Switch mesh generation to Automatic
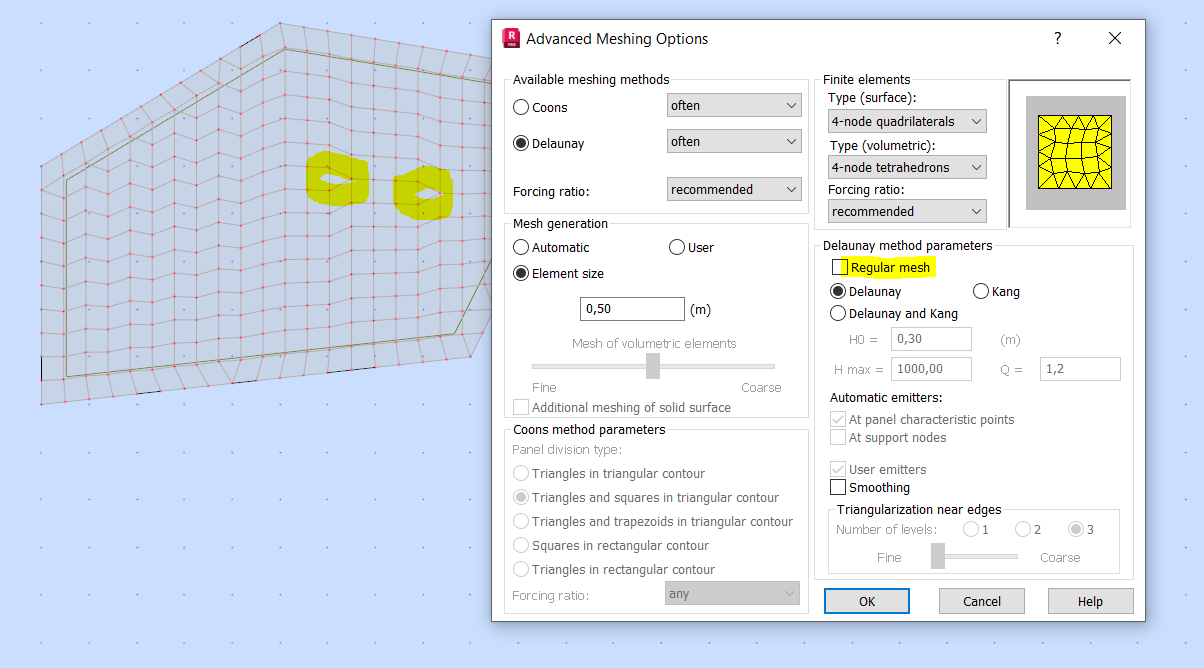The image size is (1204, 668). 521,247
